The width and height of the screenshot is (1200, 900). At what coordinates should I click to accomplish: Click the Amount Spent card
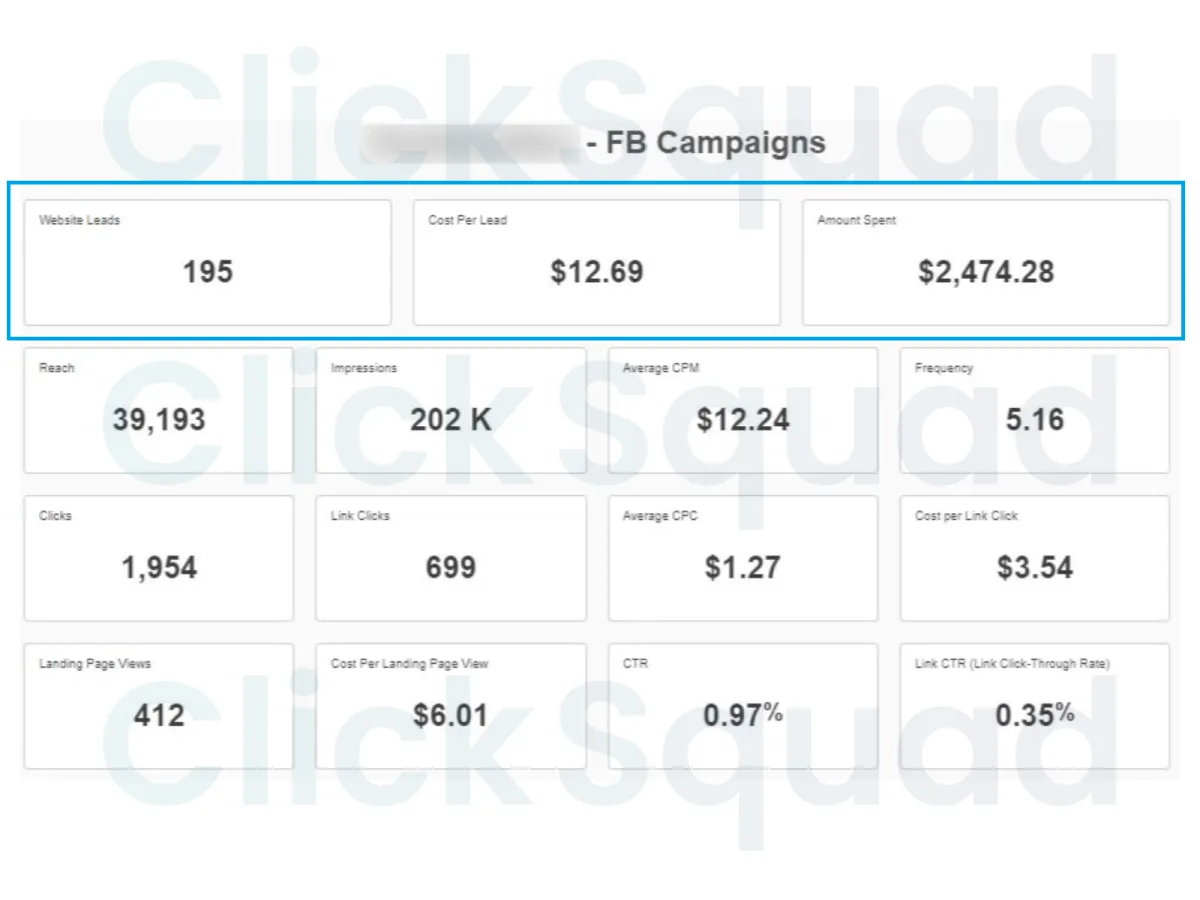tap(986, 262)
